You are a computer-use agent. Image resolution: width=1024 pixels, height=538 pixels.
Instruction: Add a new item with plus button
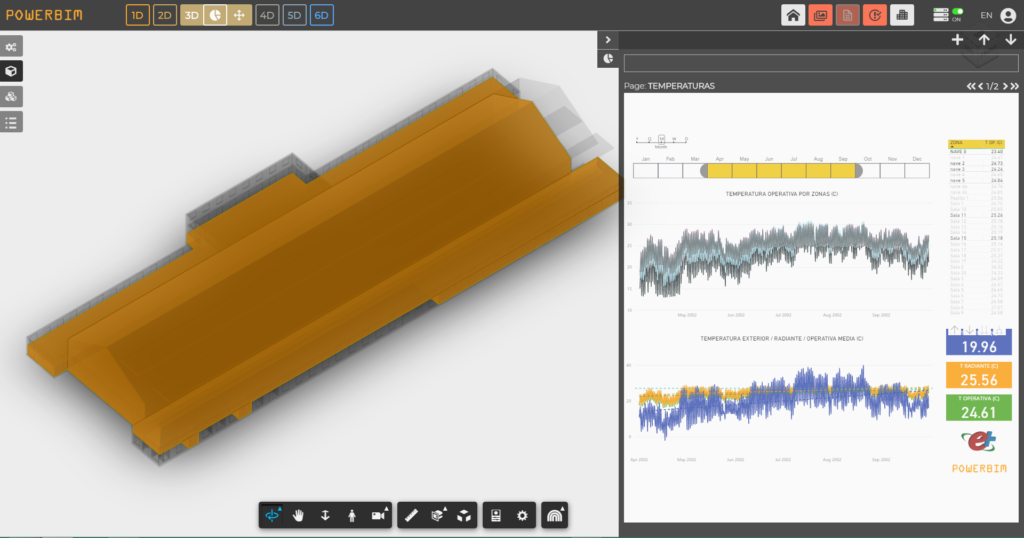pos(957,40)
